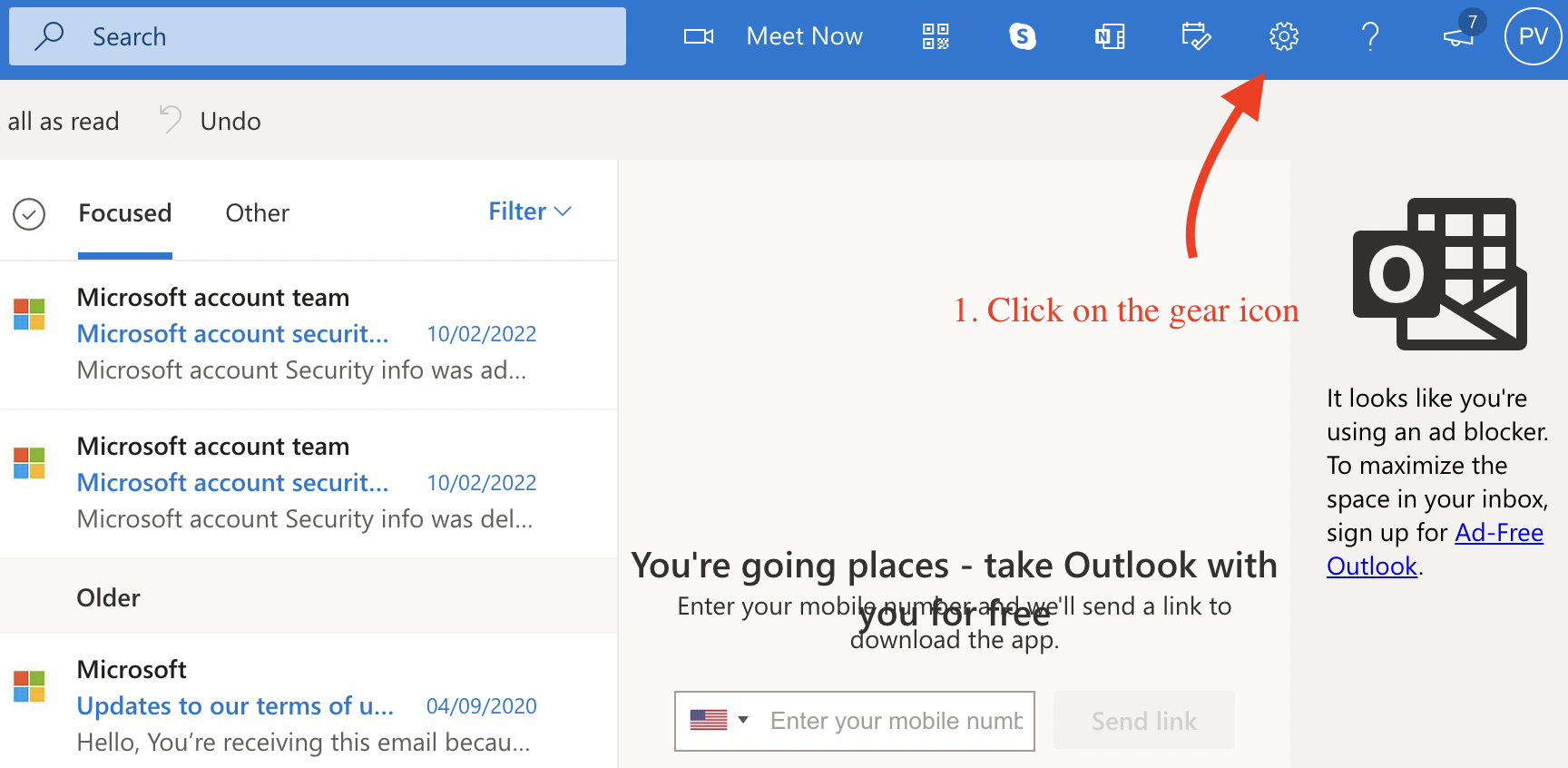The width and height of the screenshot is (1568, 768).
Task: Open the My Day calendar icon
Action: [x=1196, y=37]
